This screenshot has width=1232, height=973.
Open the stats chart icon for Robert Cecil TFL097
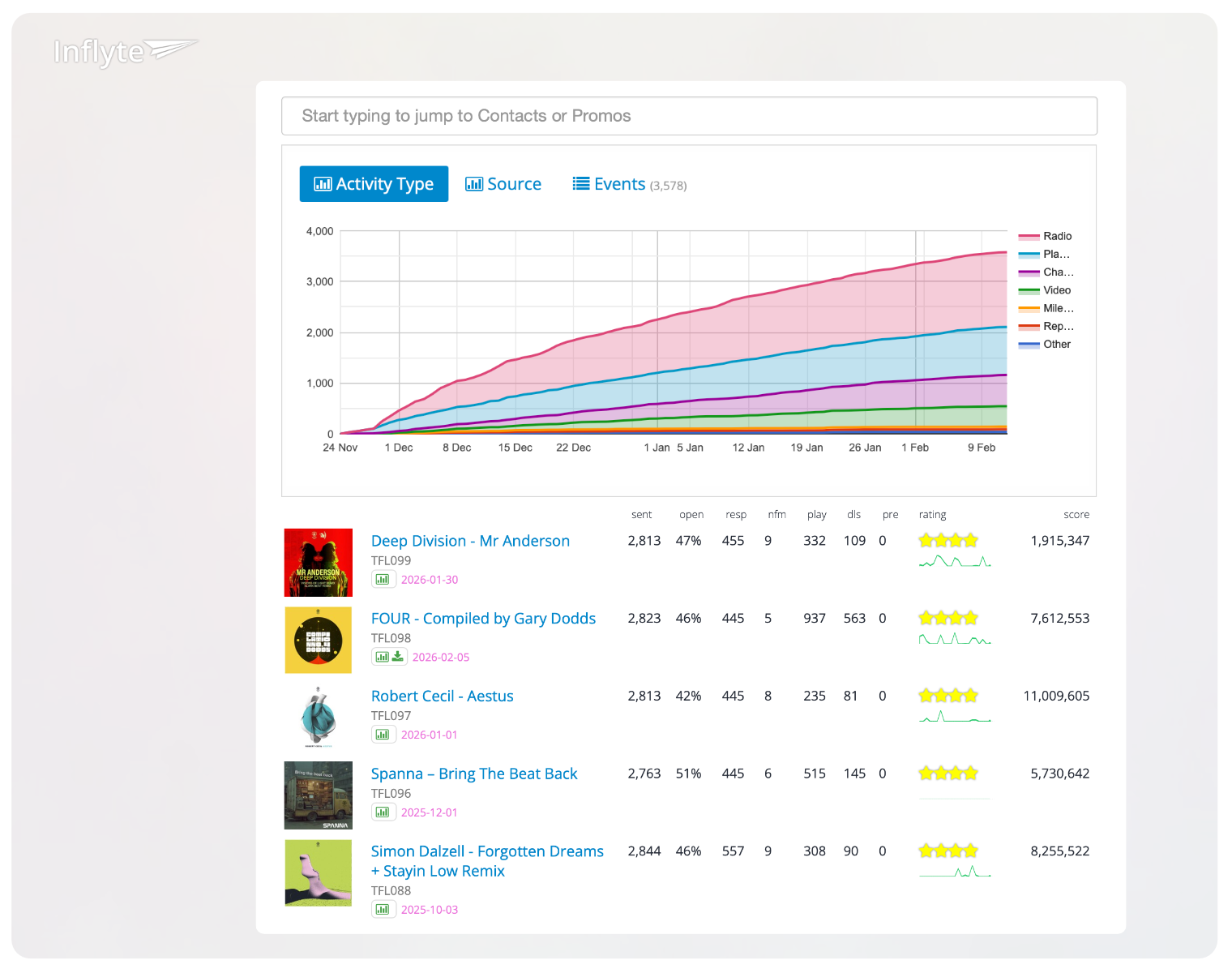[x=383, y=735]
